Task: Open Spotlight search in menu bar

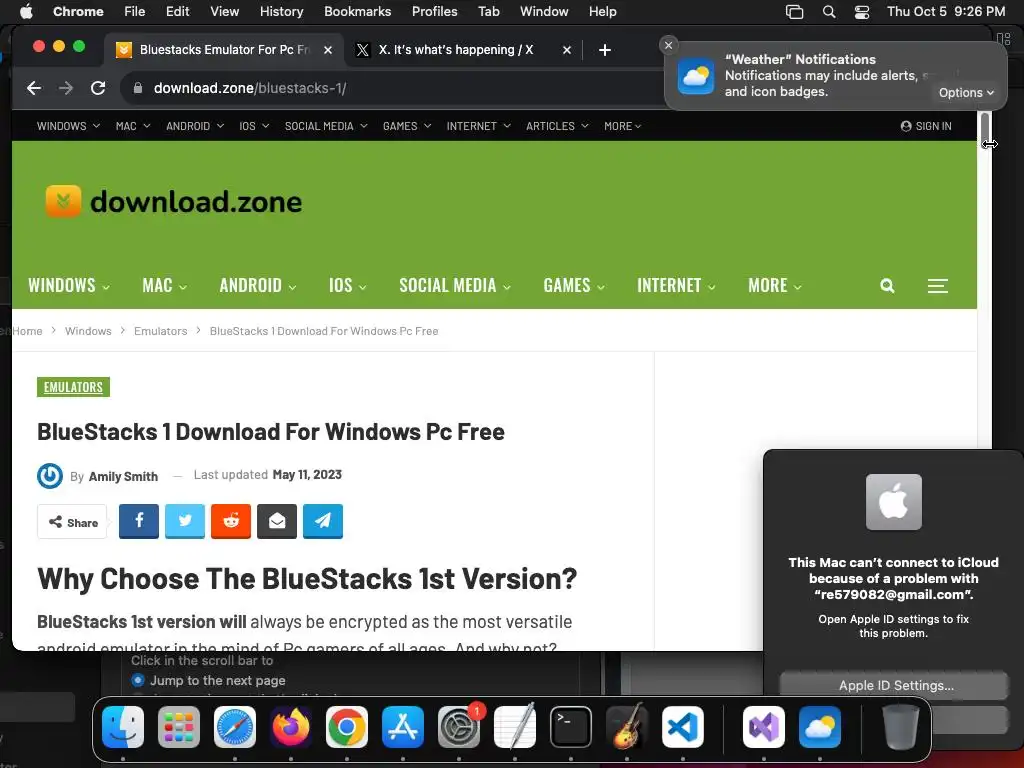Action: [829, 12]
